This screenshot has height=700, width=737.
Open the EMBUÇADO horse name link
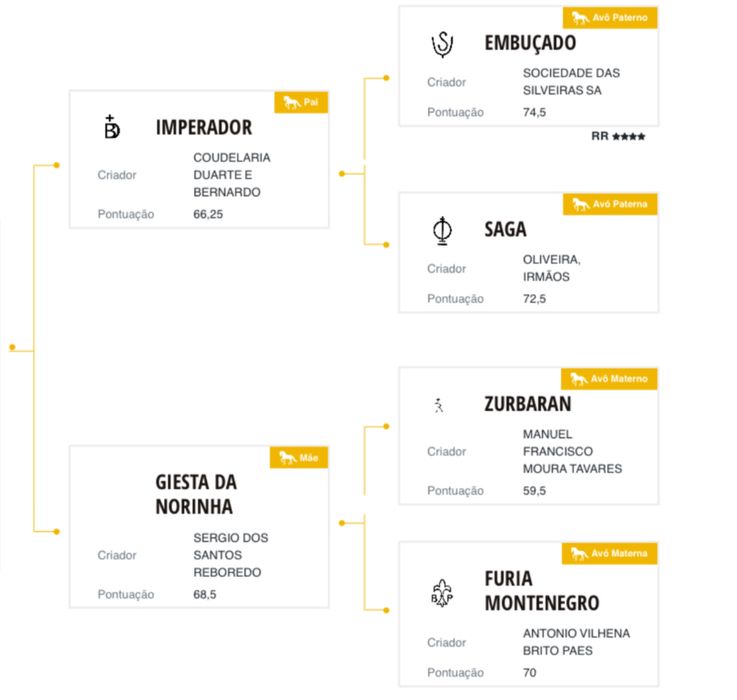(530, 43)
